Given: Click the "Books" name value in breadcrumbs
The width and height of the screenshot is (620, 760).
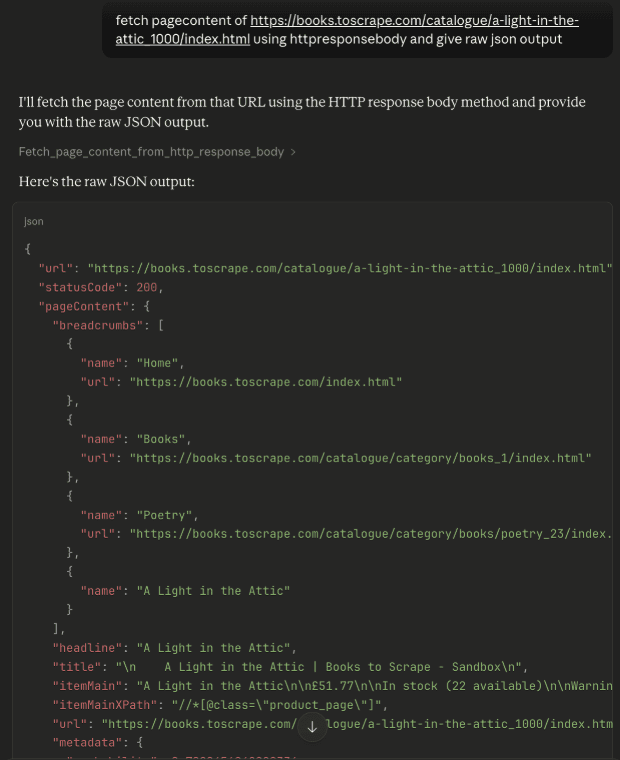Looking at the screenshot, I should pos(161,439).
